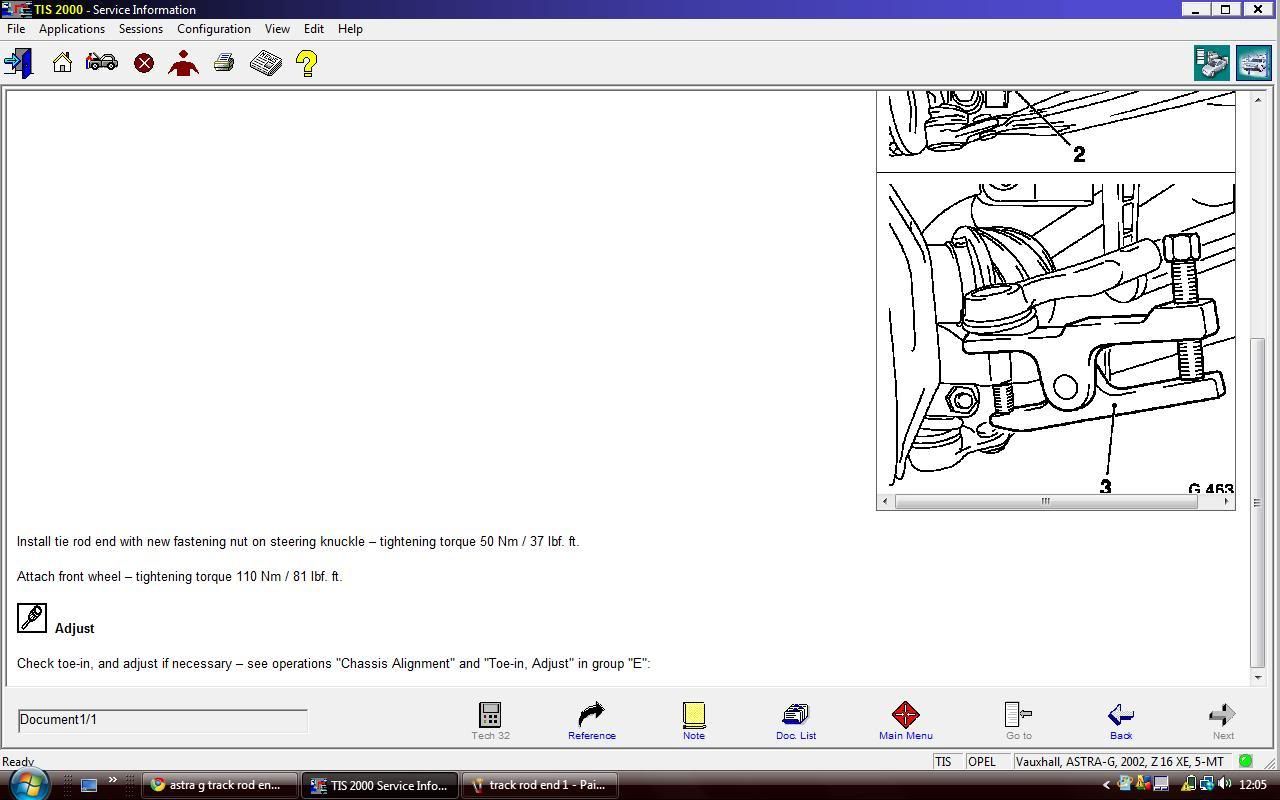Open the Configuration menu

pos(214,29)
